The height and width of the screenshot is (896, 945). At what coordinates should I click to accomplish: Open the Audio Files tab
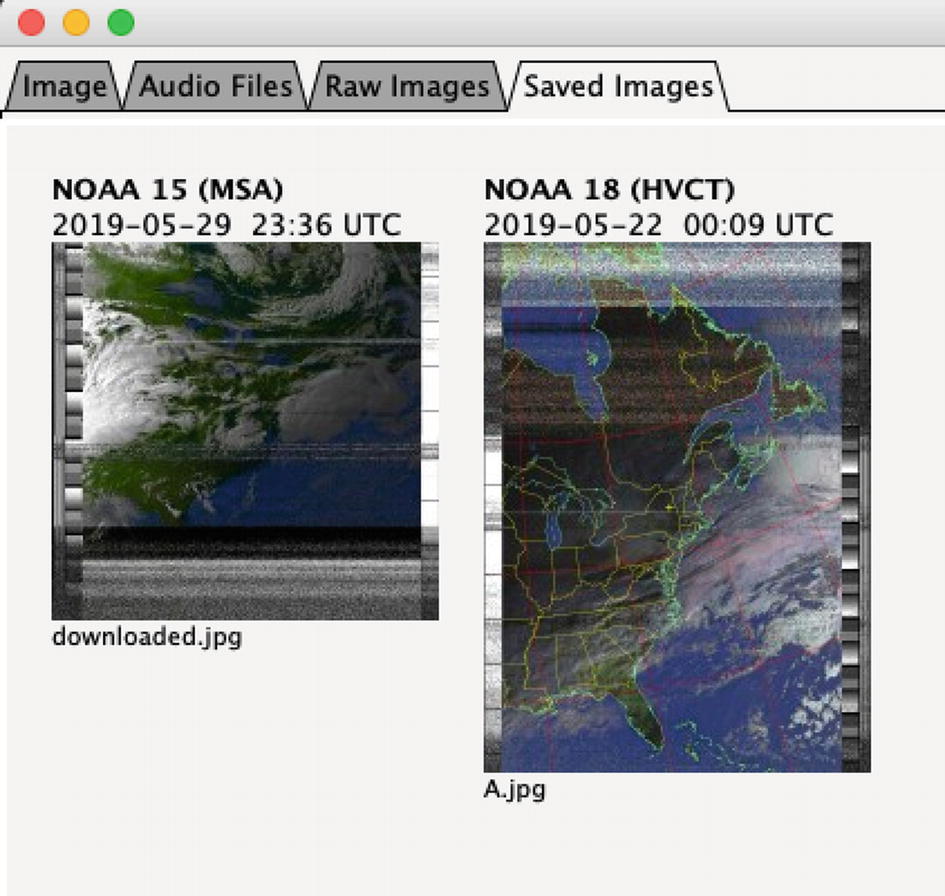click(215, 86)
